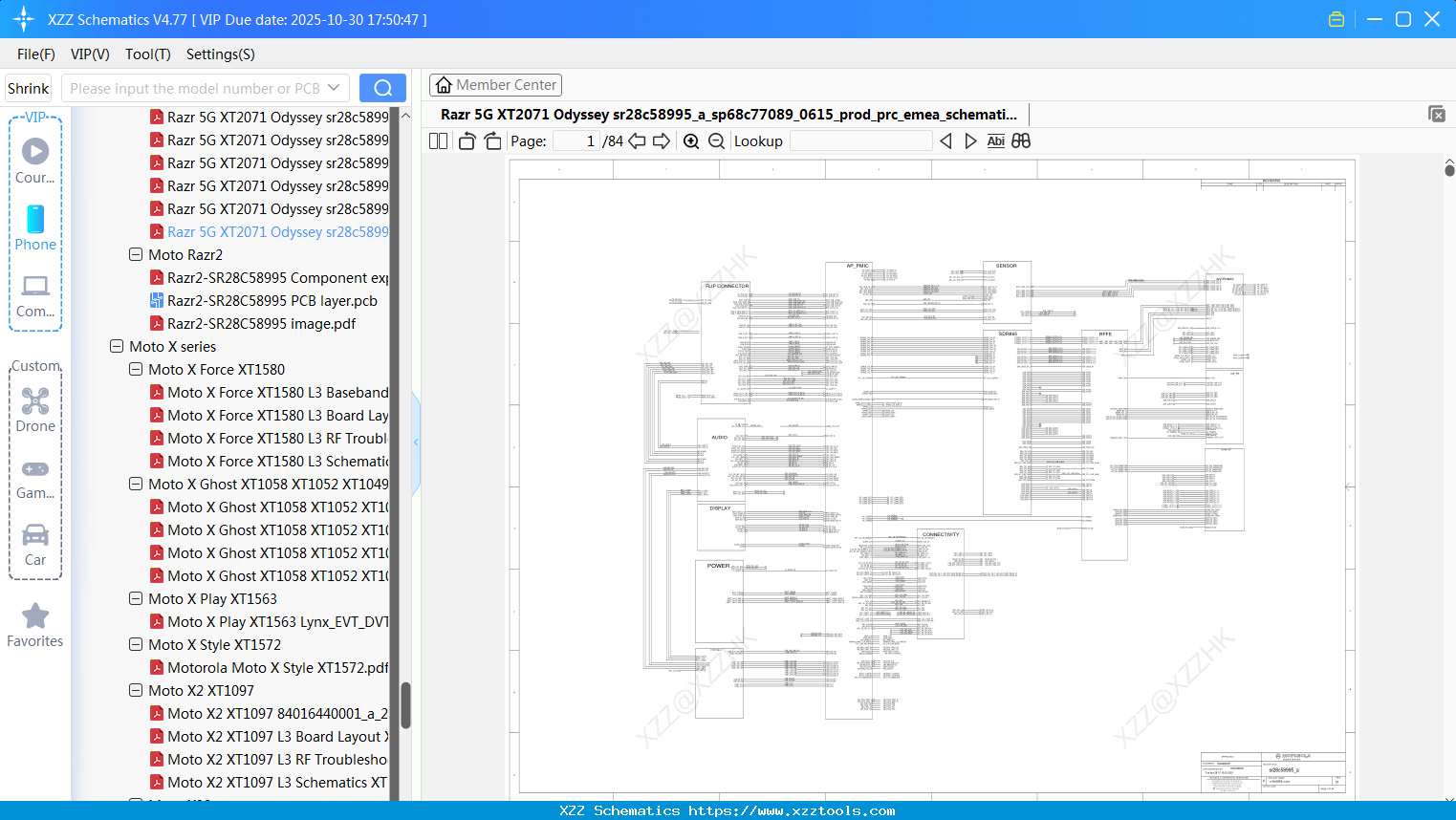Click the blue search button
Screen dimensions: 1456x820
[382, 88]
